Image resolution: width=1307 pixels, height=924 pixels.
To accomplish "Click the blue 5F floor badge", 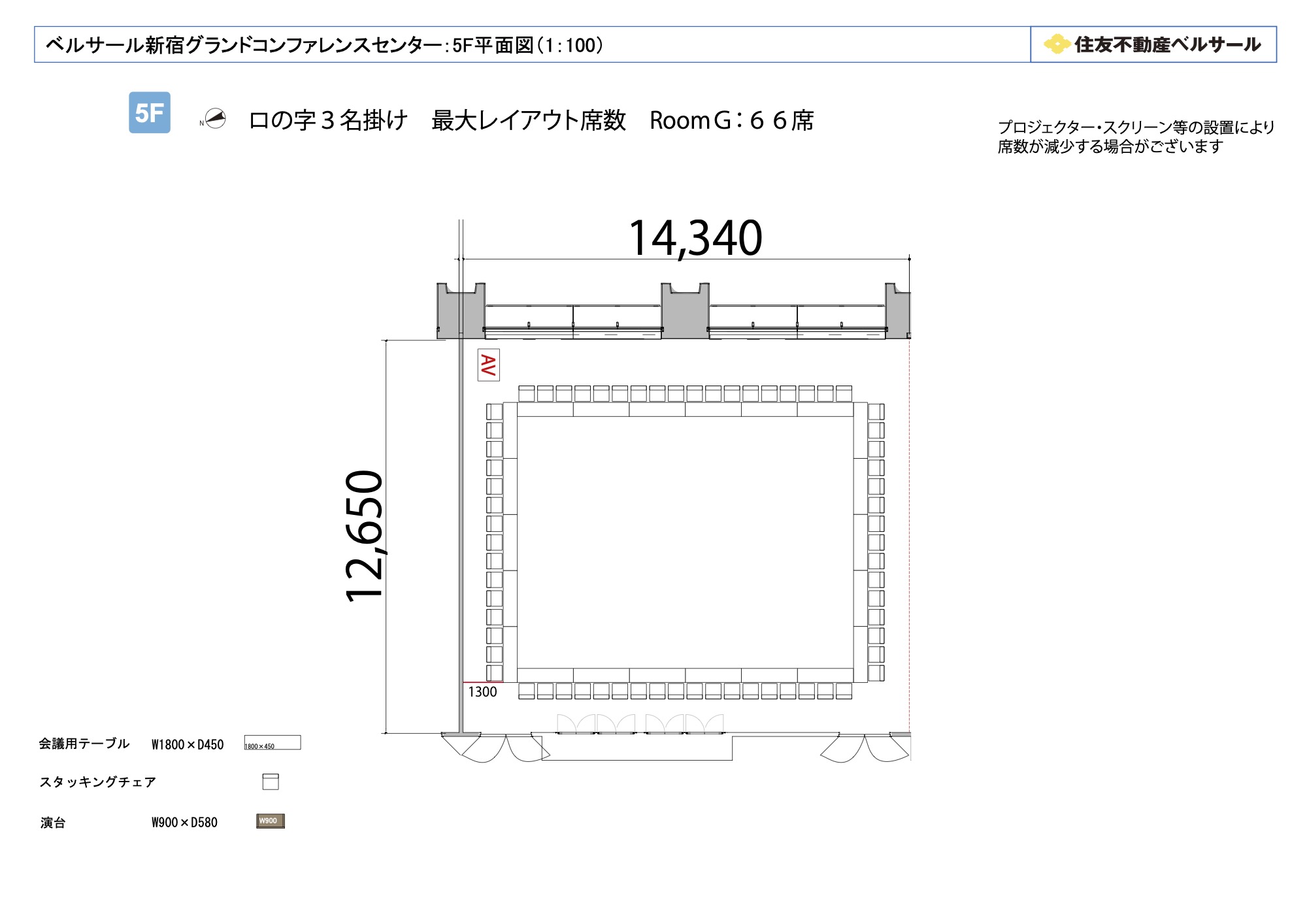I will 150,112.
